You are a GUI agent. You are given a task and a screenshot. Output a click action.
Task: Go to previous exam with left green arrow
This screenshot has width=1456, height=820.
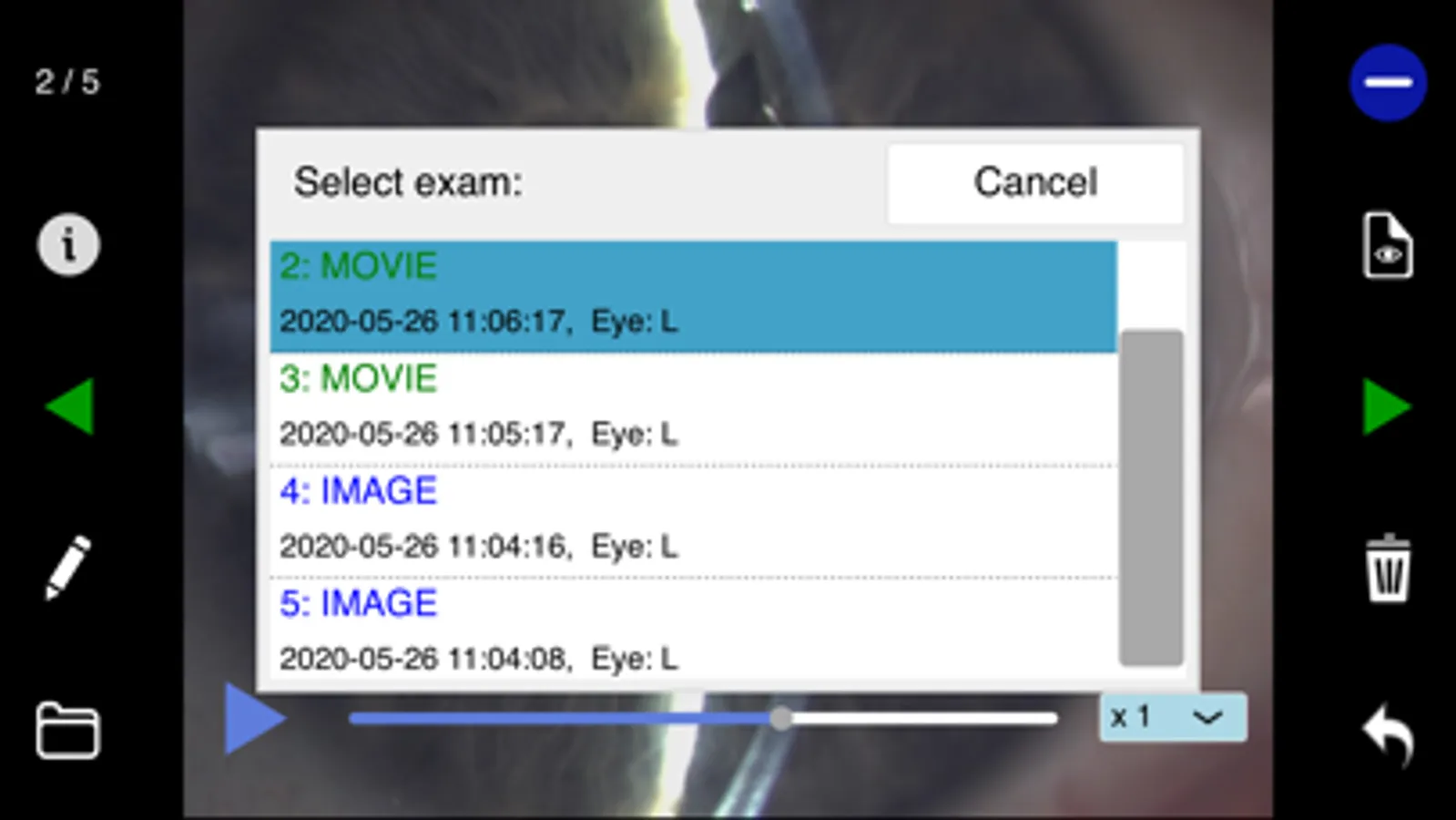tap(69, 406)
